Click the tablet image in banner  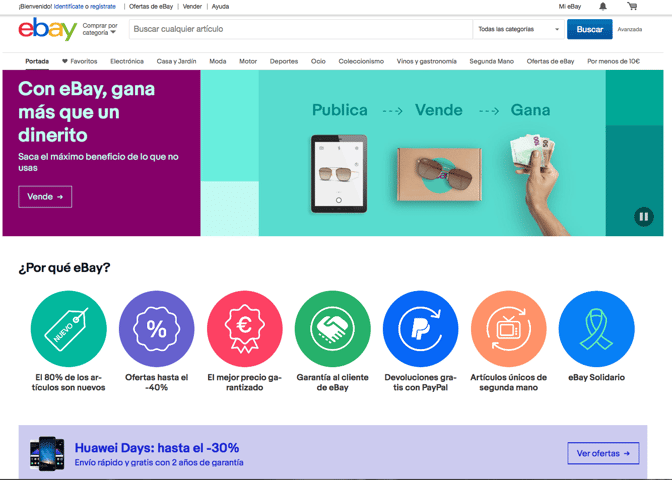pos(339,174)
